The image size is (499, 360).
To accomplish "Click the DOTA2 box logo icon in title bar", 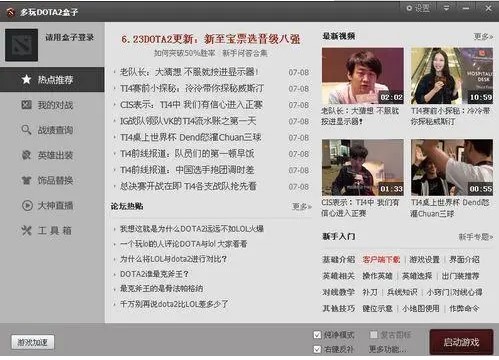I will pos(11,12).
